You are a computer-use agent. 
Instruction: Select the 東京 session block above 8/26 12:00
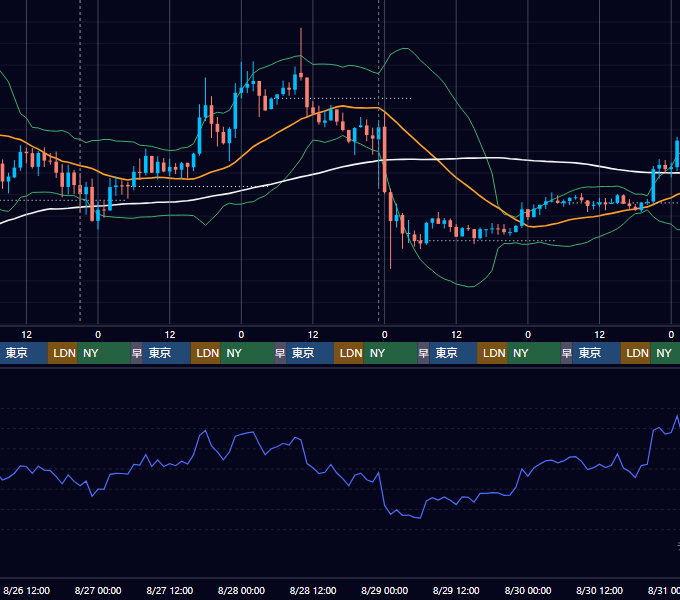pyautogui.click(x=23, y=353)
